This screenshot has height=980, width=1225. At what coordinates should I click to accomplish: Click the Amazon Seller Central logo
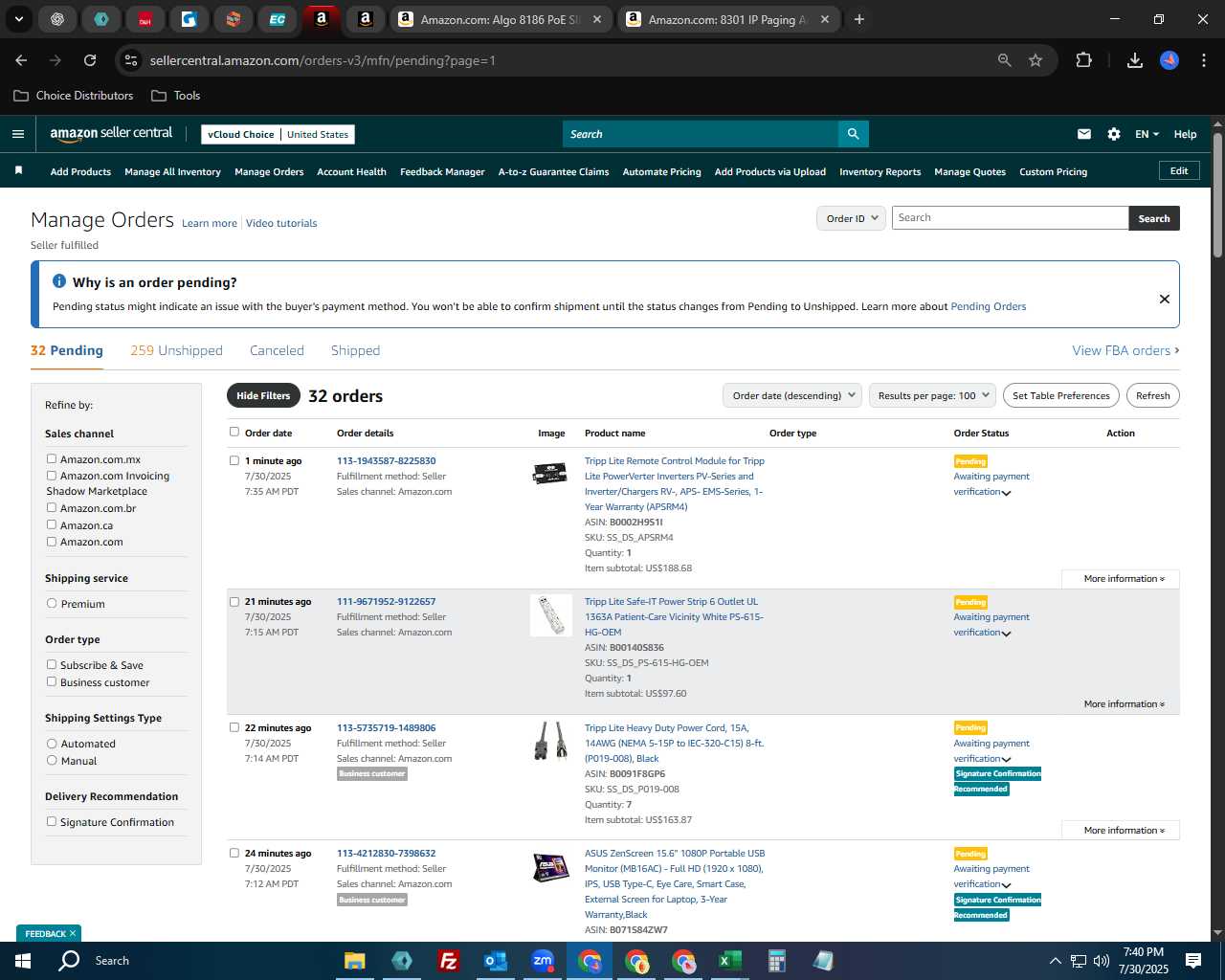[x=111, y=134]
